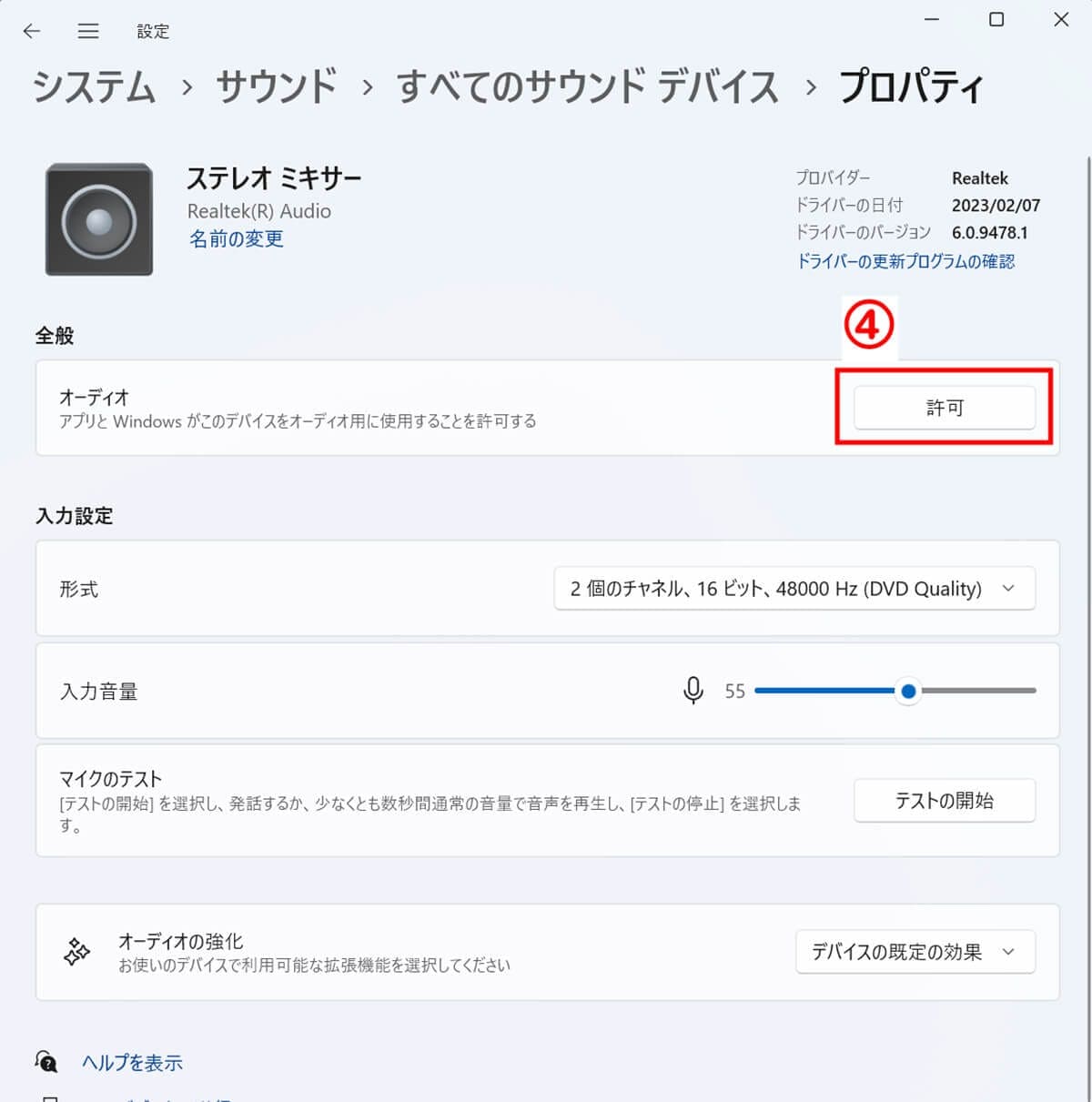Start the microphone test with テストの開始
This screenshot has height=1102, width=1092.
[945, 801]
